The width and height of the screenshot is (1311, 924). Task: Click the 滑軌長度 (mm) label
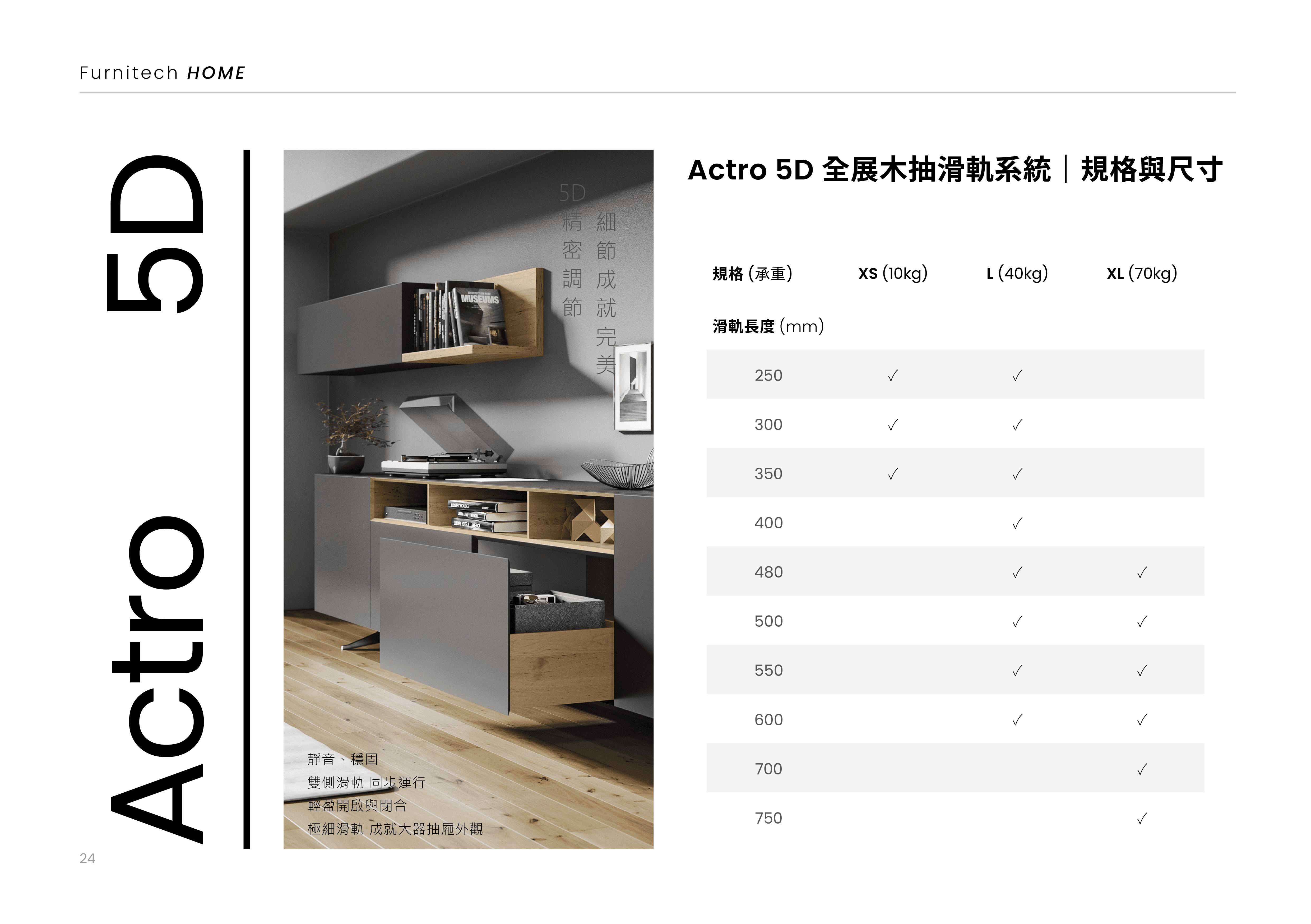click(x=767, y=327)
